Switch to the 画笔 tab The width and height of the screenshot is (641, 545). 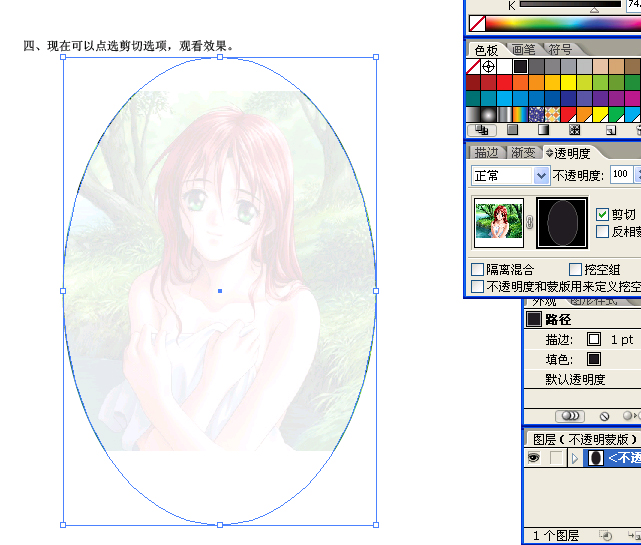[523, 49]
